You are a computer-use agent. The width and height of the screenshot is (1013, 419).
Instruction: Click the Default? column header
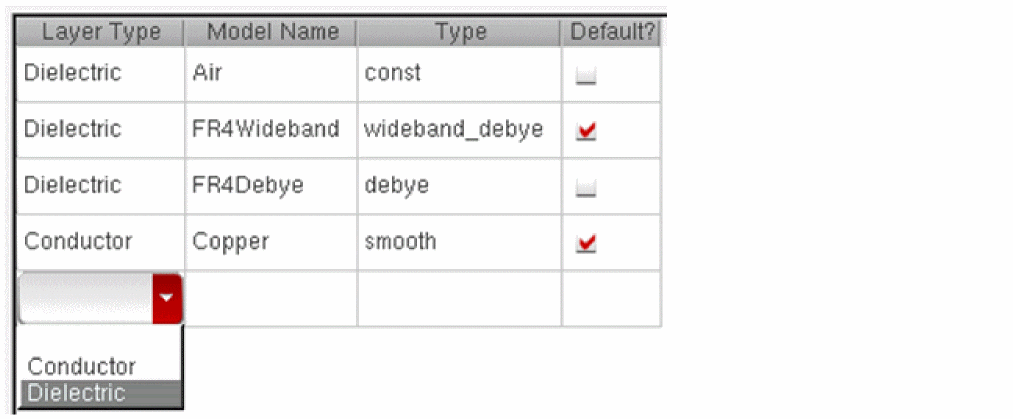(x=612, y=32)
